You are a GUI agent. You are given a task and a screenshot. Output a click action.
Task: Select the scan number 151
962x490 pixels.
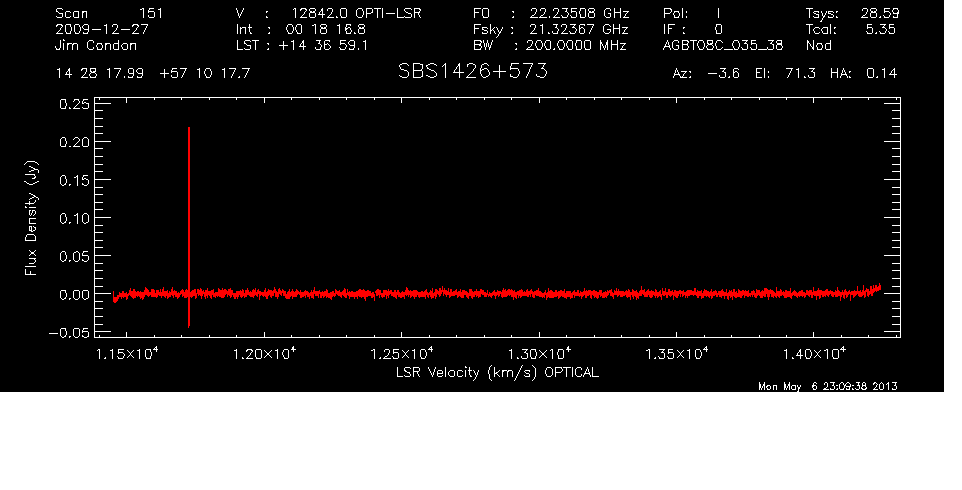coord(151,13)
